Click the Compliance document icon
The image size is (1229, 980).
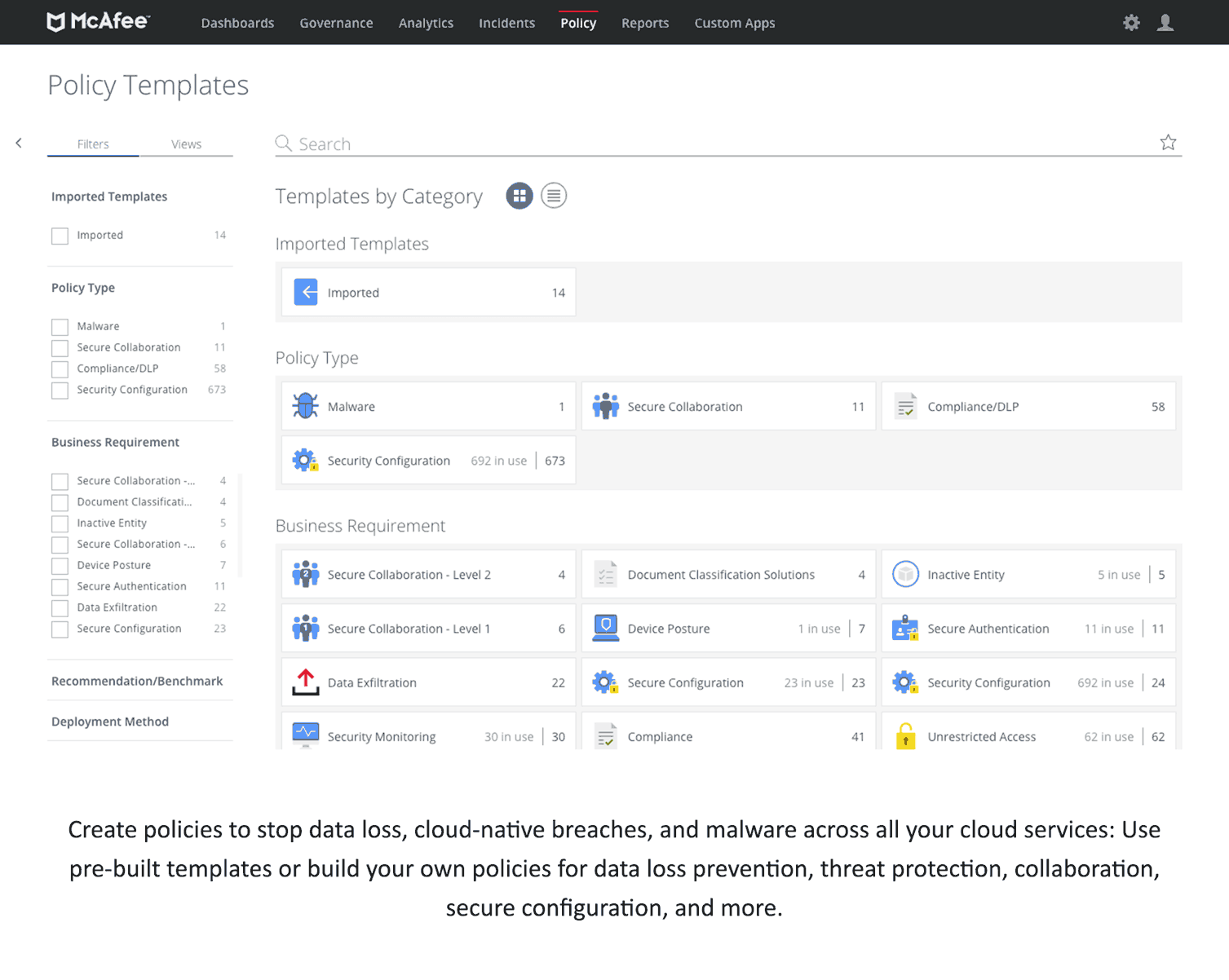click(606, 735)
